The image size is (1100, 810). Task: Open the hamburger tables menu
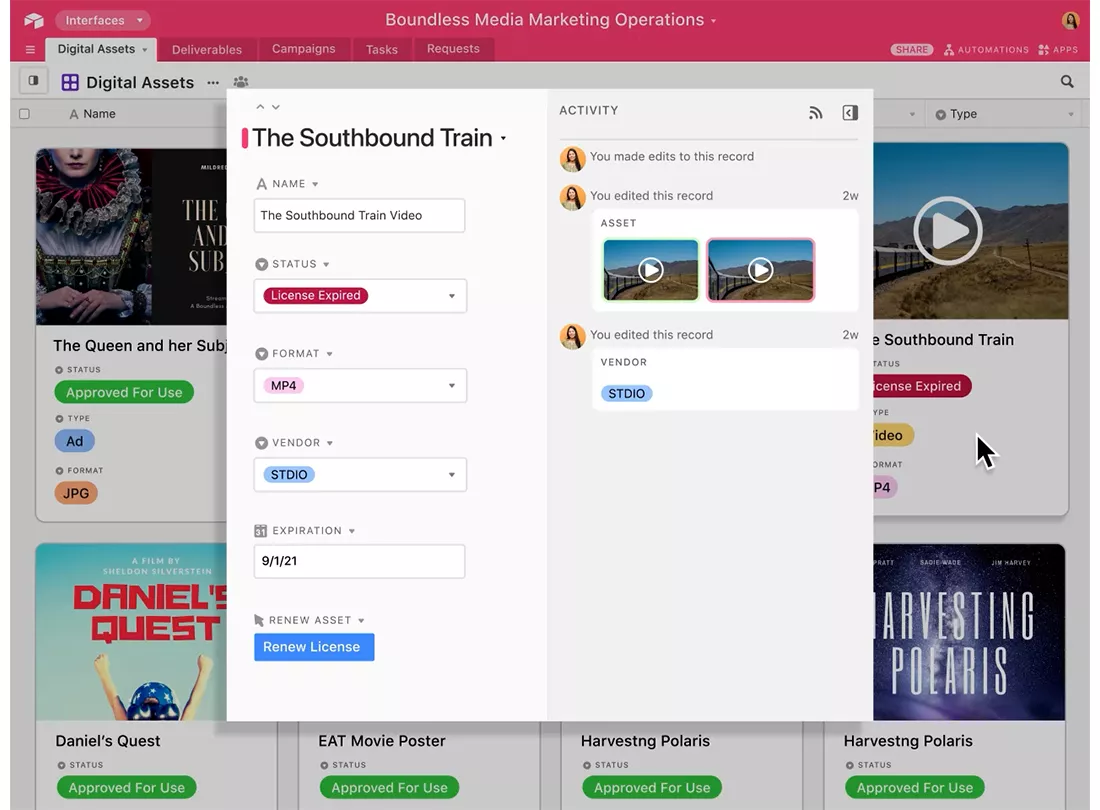tap(30, 49)
